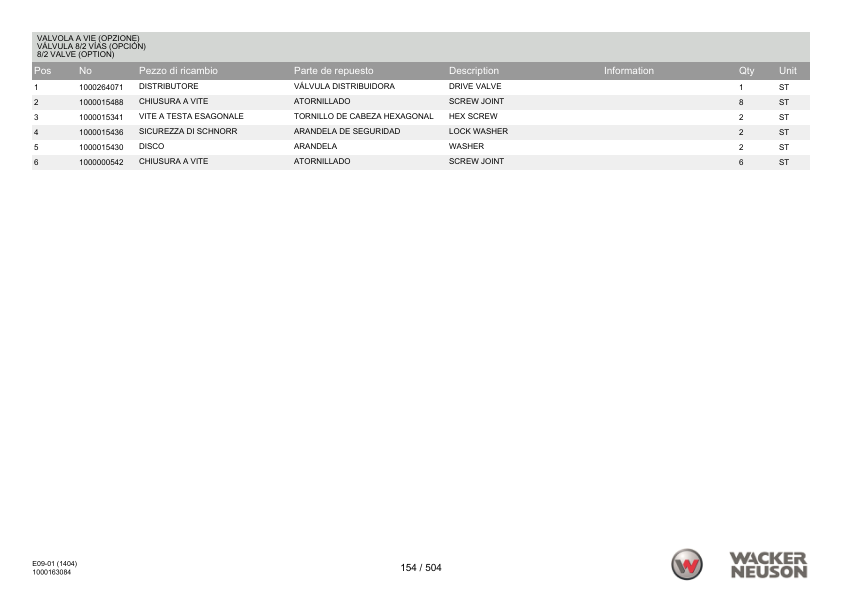Click the Pezzo di ricambio header
842x595 pixels.
180,71
